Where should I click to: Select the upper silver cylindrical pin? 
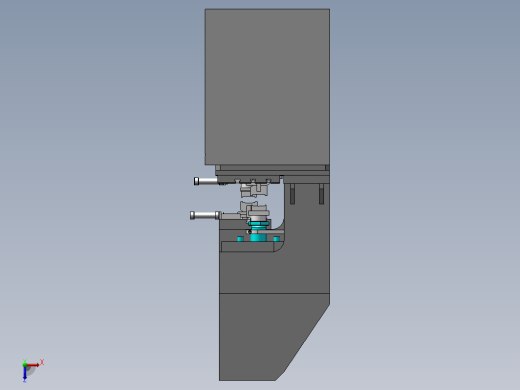(206, 181)
